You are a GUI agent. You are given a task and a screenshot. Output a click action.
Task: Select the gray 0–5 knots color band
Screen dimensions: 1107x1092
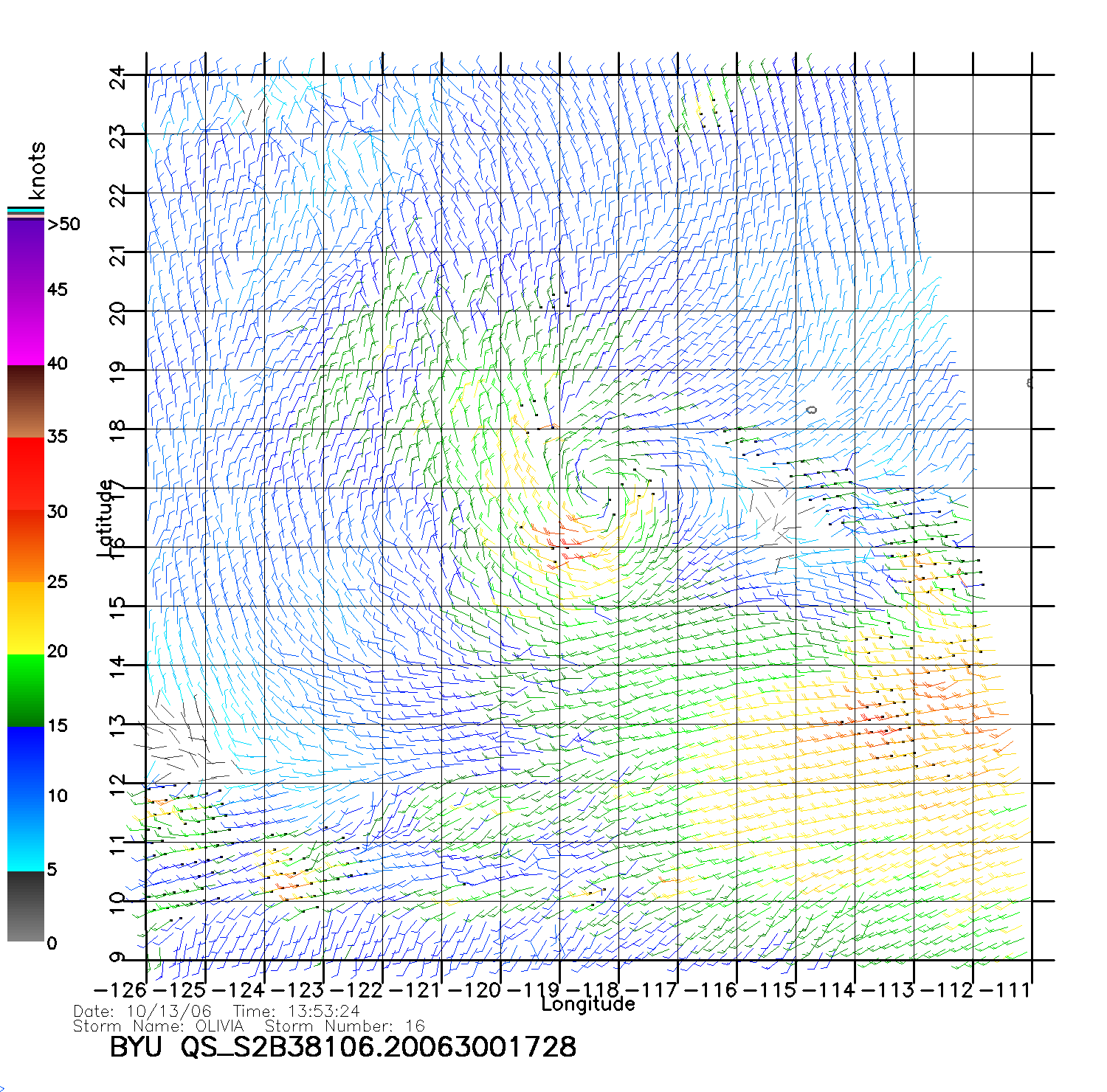(26, 906)
